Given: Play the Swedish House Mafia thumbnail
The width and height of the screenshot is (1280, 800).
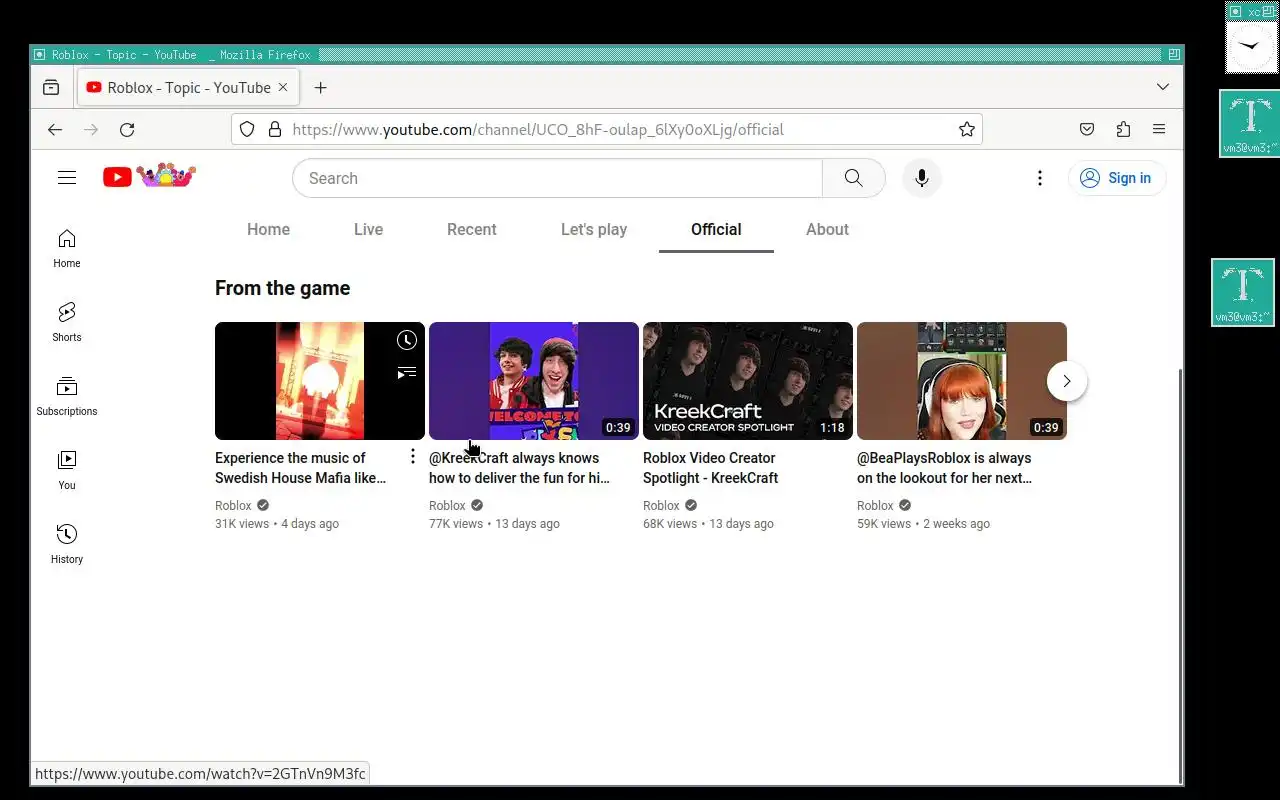Looking at the screenshot, I should (x=320, y=381).
